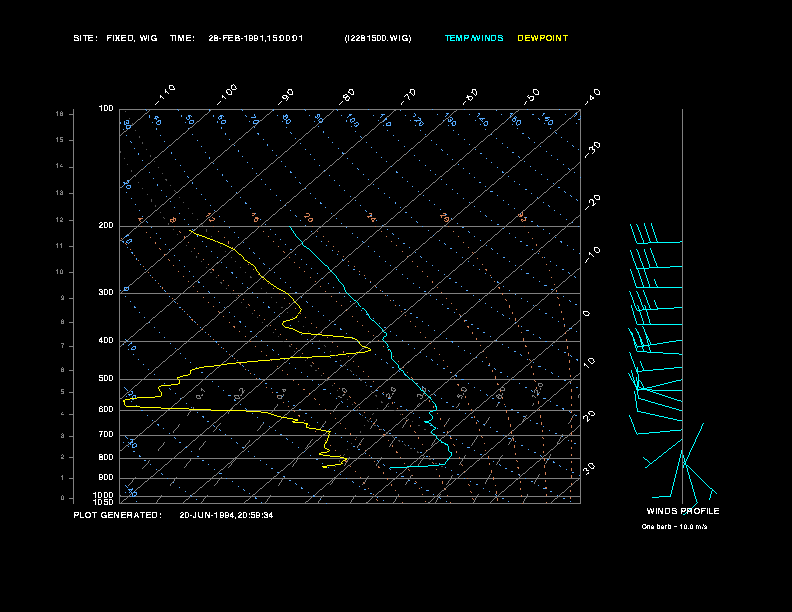Click the 400 pressure level label
792x612 pixels.
coord(106,340)
